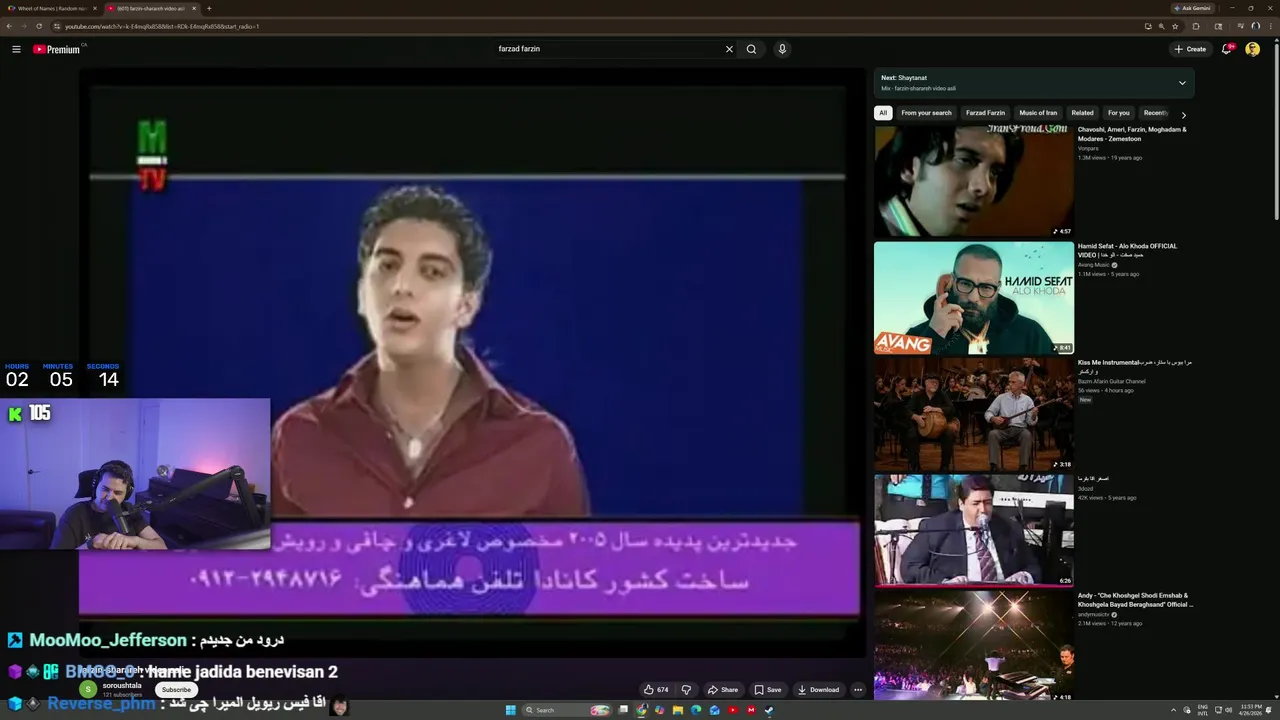The height and width of the screenshot is (720, 1280).
Task: Open Andy Che Khoshgel Shodi Emshab title
Action: 1135,600
